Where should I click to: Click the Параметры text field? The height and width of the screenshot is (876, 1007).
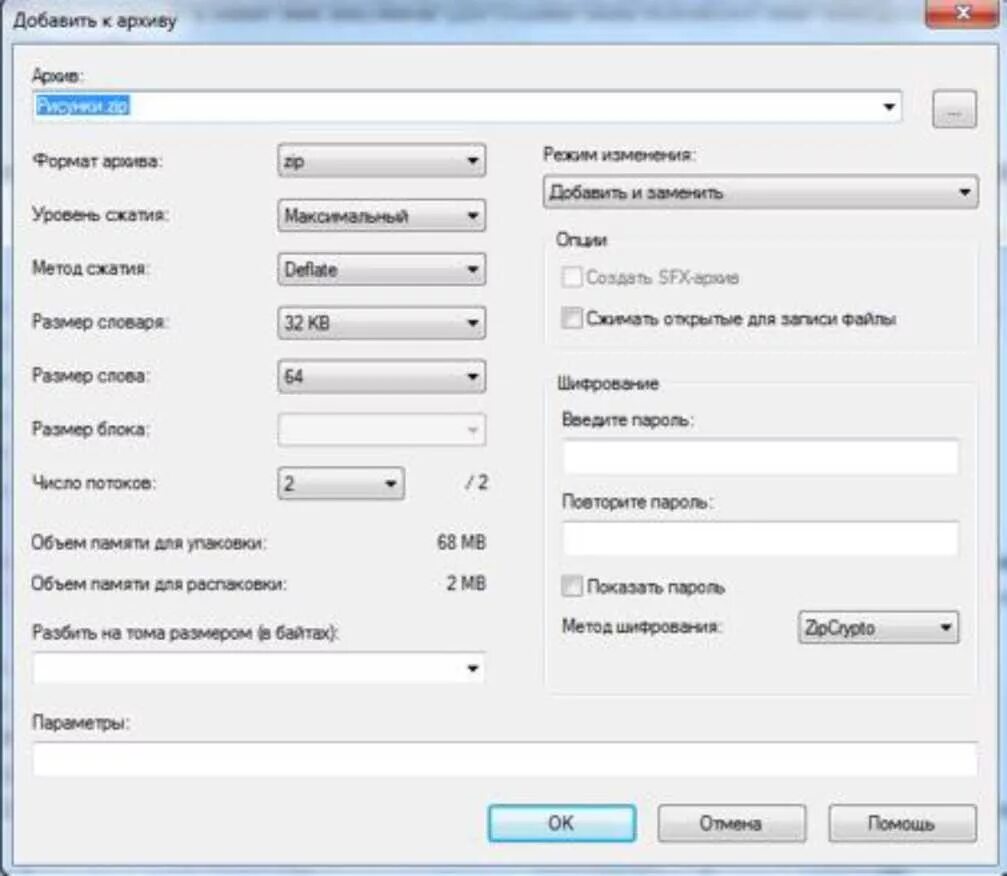click(505, 759)
